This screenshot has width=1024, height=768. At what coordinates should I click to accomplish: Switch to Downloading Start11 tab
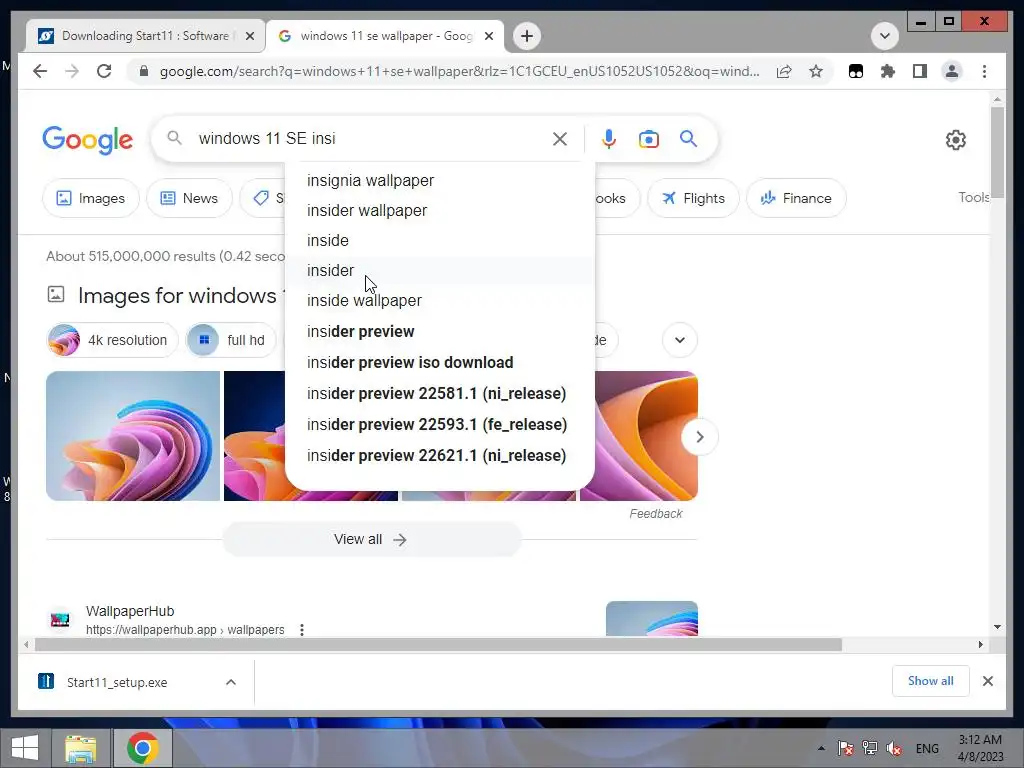point(146,36)
